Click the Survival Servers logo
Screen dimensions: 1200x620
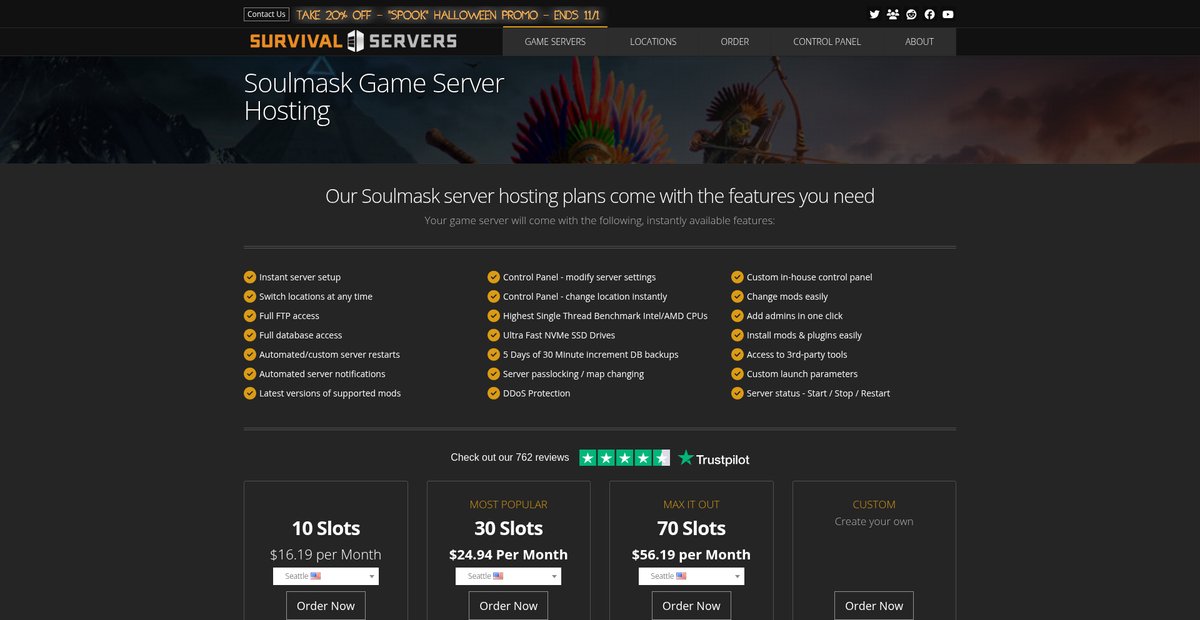353,41
